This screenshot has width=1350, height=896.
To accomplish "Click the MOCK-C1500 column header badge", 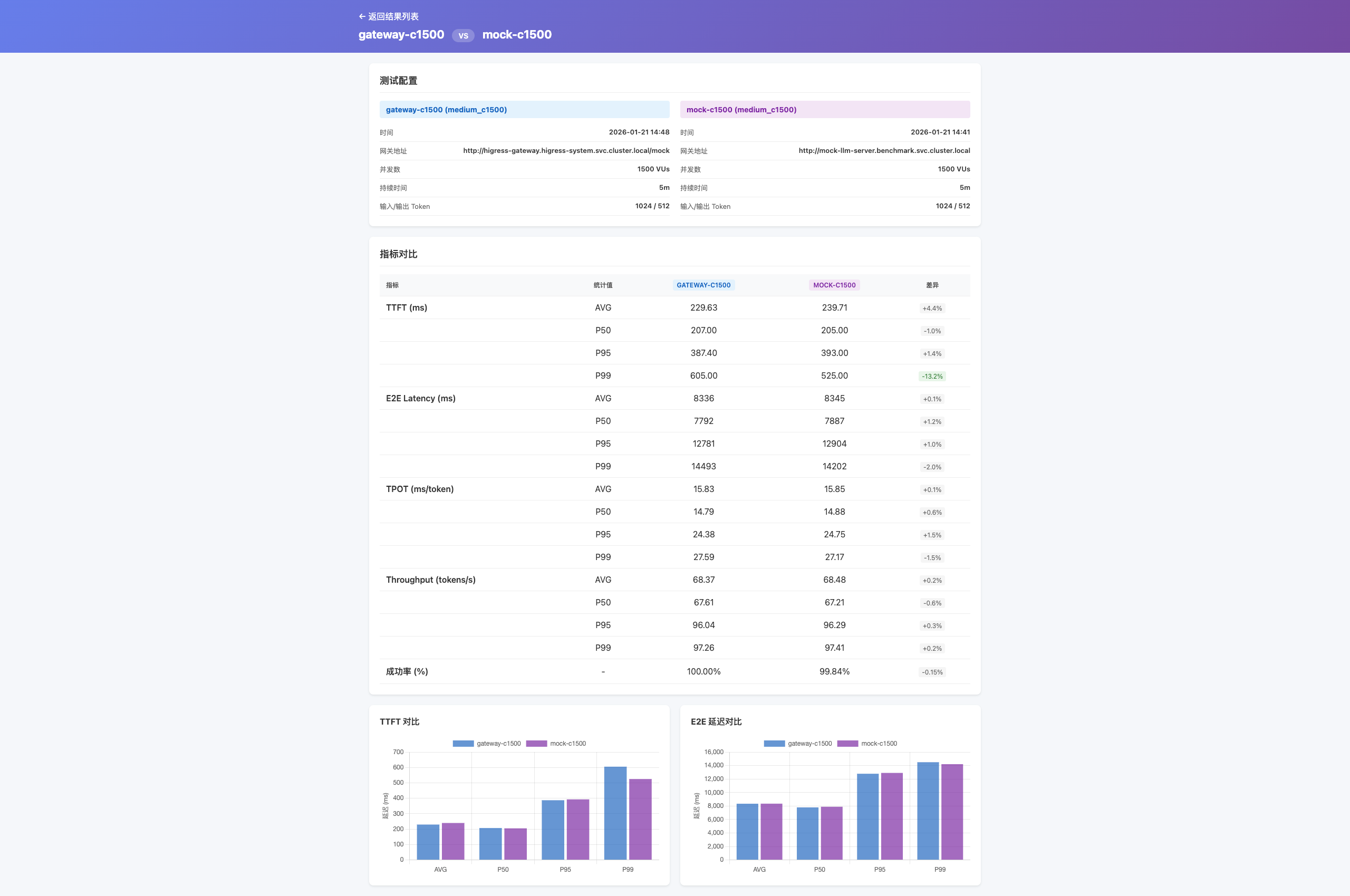I will tap(834, 285).
